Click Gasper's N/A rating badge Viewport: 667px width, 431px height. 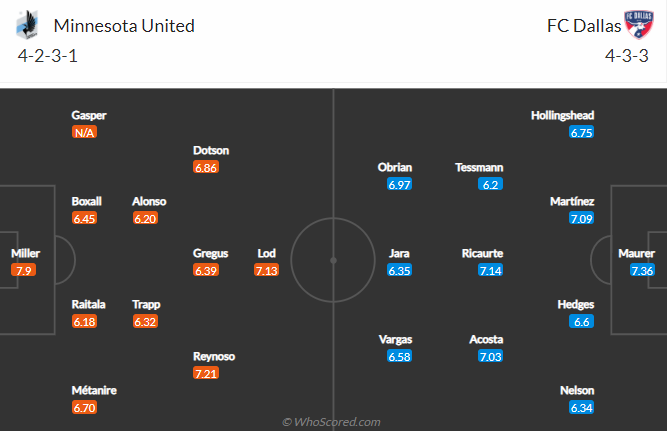pos(84,133)
